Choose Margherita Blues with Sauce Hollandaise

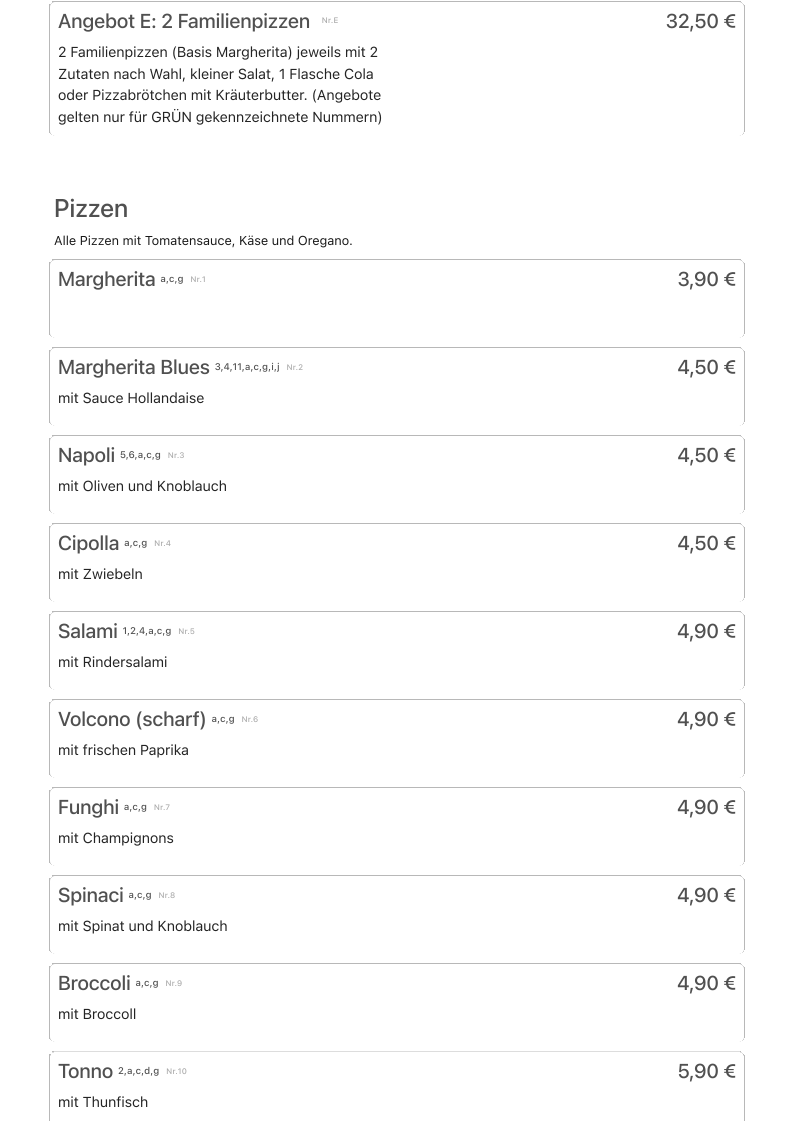click(134, 368)
